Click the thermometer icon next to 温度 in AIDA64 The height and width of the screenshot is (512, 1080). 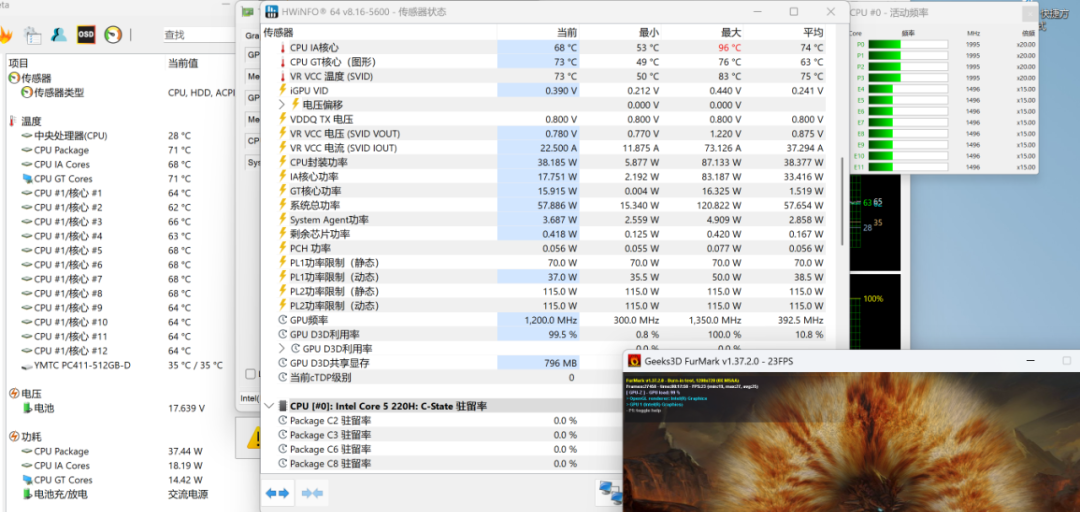pyautogui.click(x=12, y=121)
